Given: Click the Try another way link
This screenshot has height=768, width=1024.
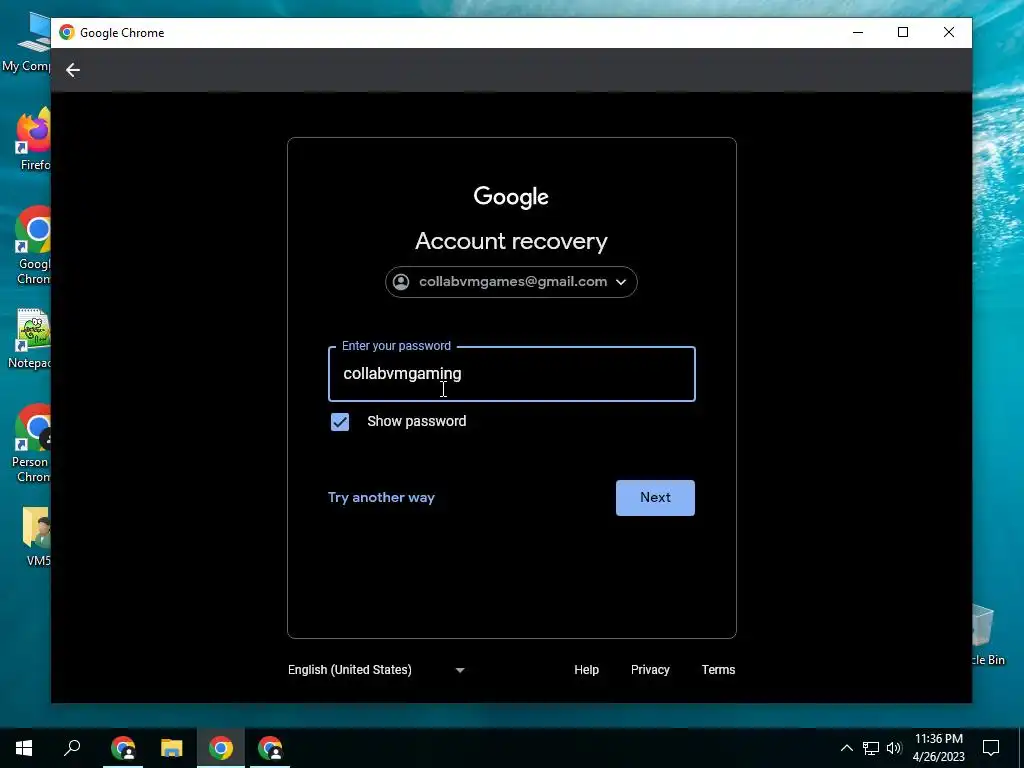Looking at the screenshot, I should point(381,498).
